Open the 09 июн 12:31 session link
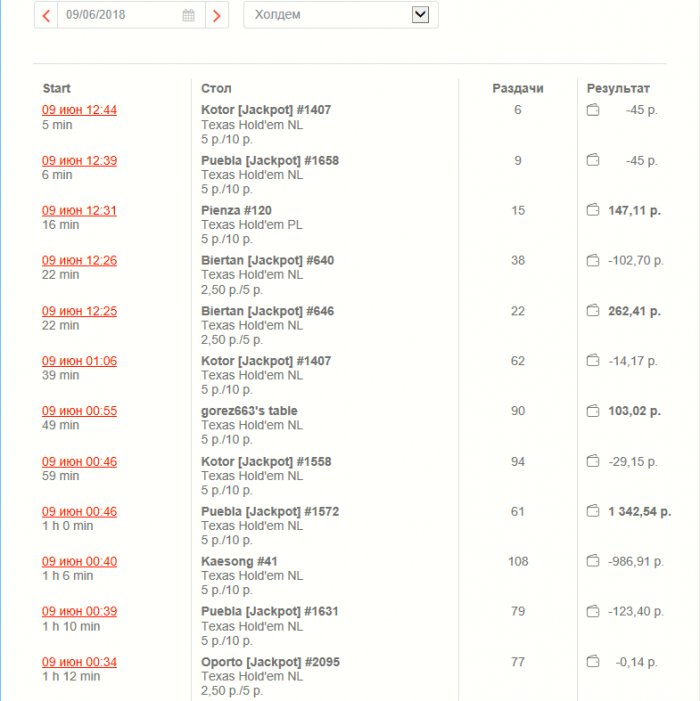This screenshot has width=700, height=701. point(80,211)
